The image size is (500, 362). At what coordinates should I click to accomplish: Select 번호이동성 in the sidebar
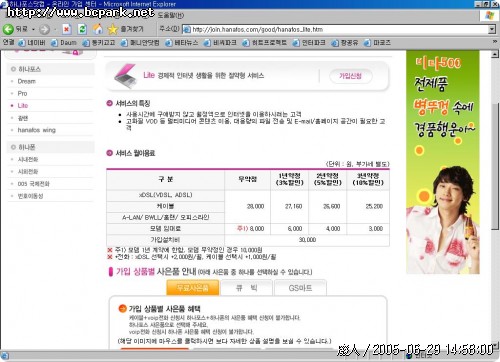[30, 196]
